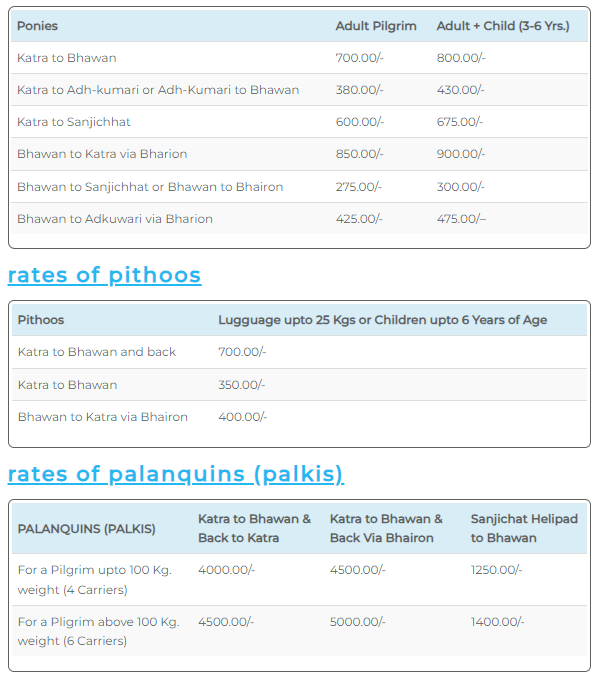Screen dimensions: 599x679
Task: Click the Sanjichat Helipad to Bhawan header
Action: (524, 528)
